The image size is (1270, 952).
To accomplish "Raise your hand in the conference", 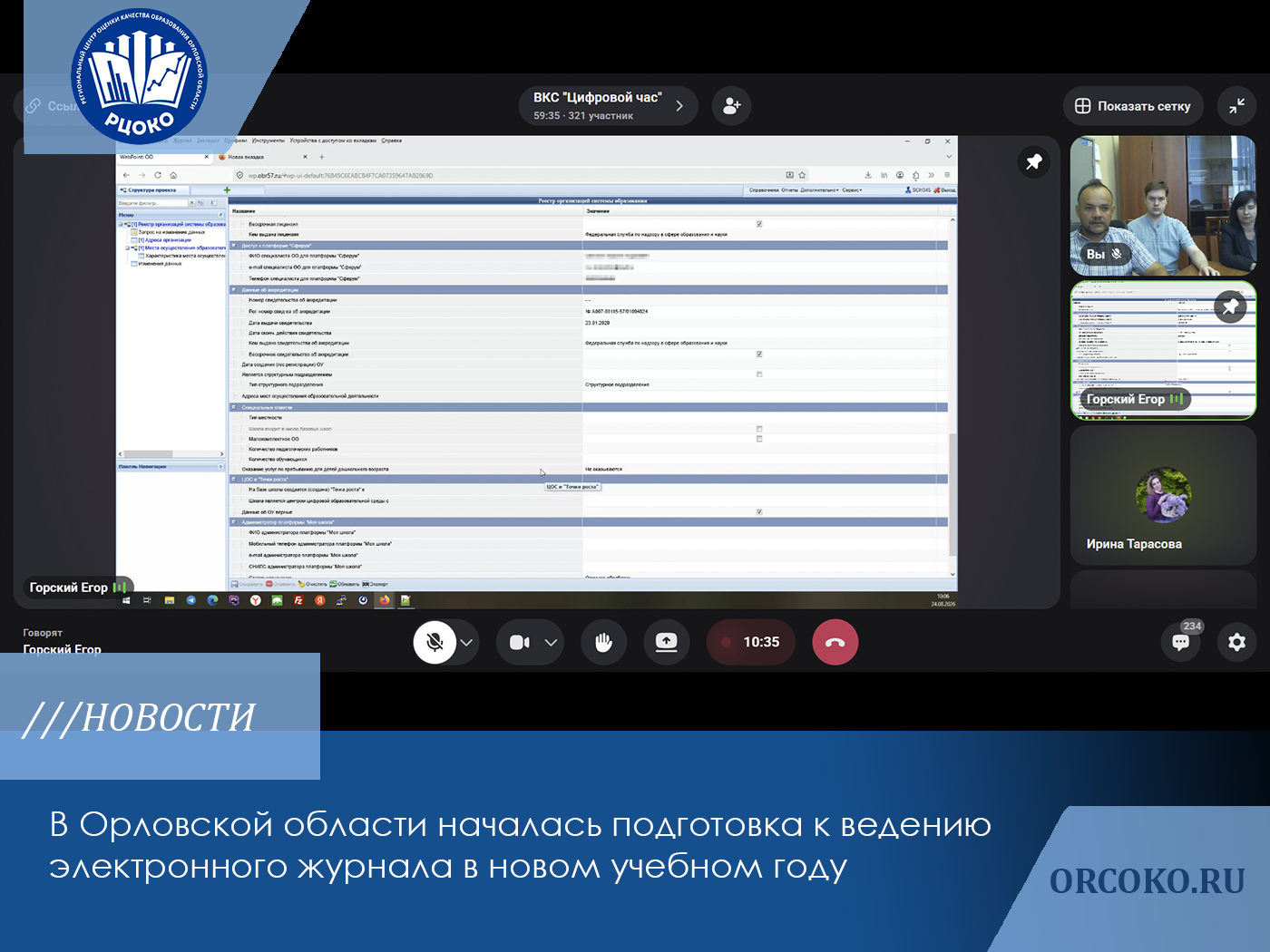I will click(604, 642).
